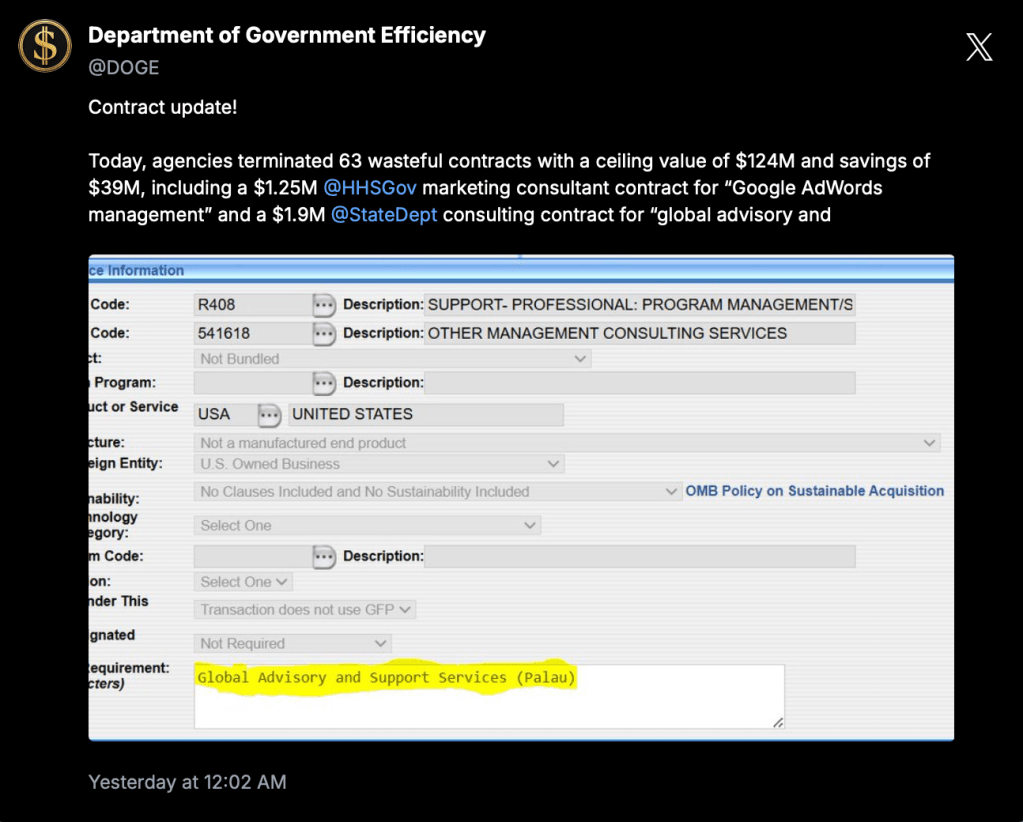The width and height of the screenshot is (1023, 822).
Task: Open the @HHSGov mention link
Action: pos(370,188)
